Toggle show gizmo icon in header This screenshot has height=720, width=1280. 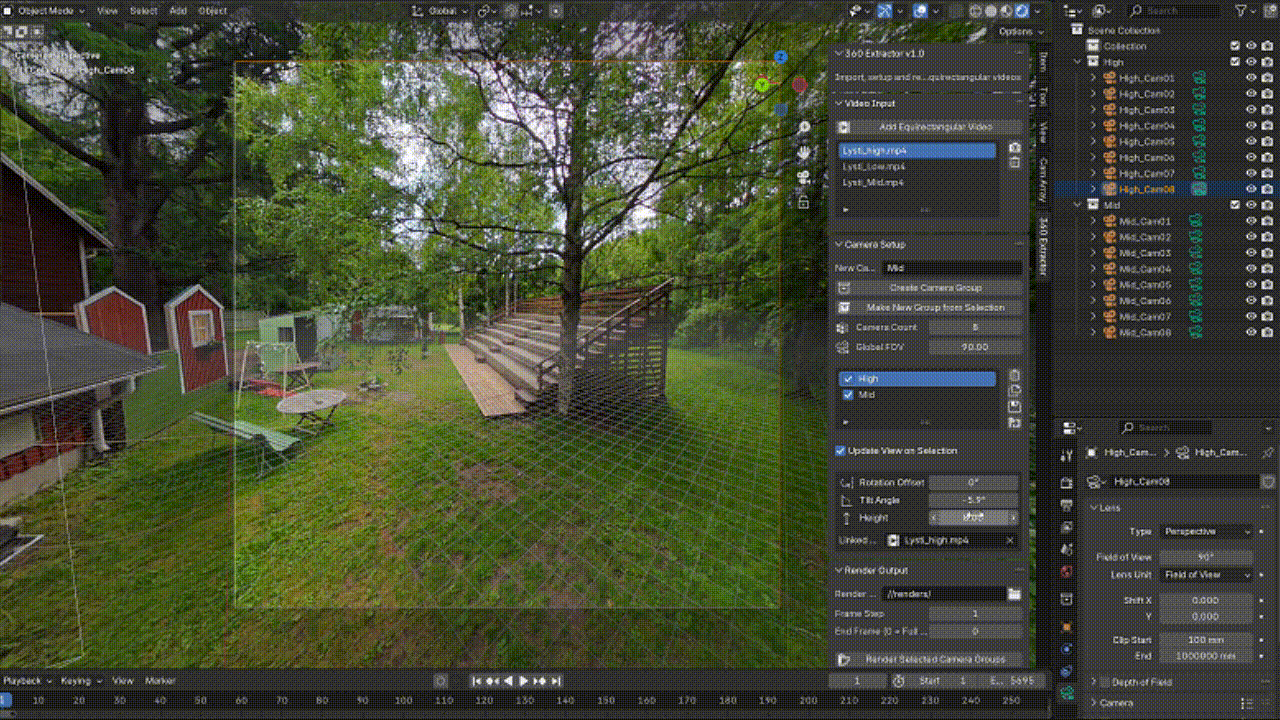coord(884,11)
